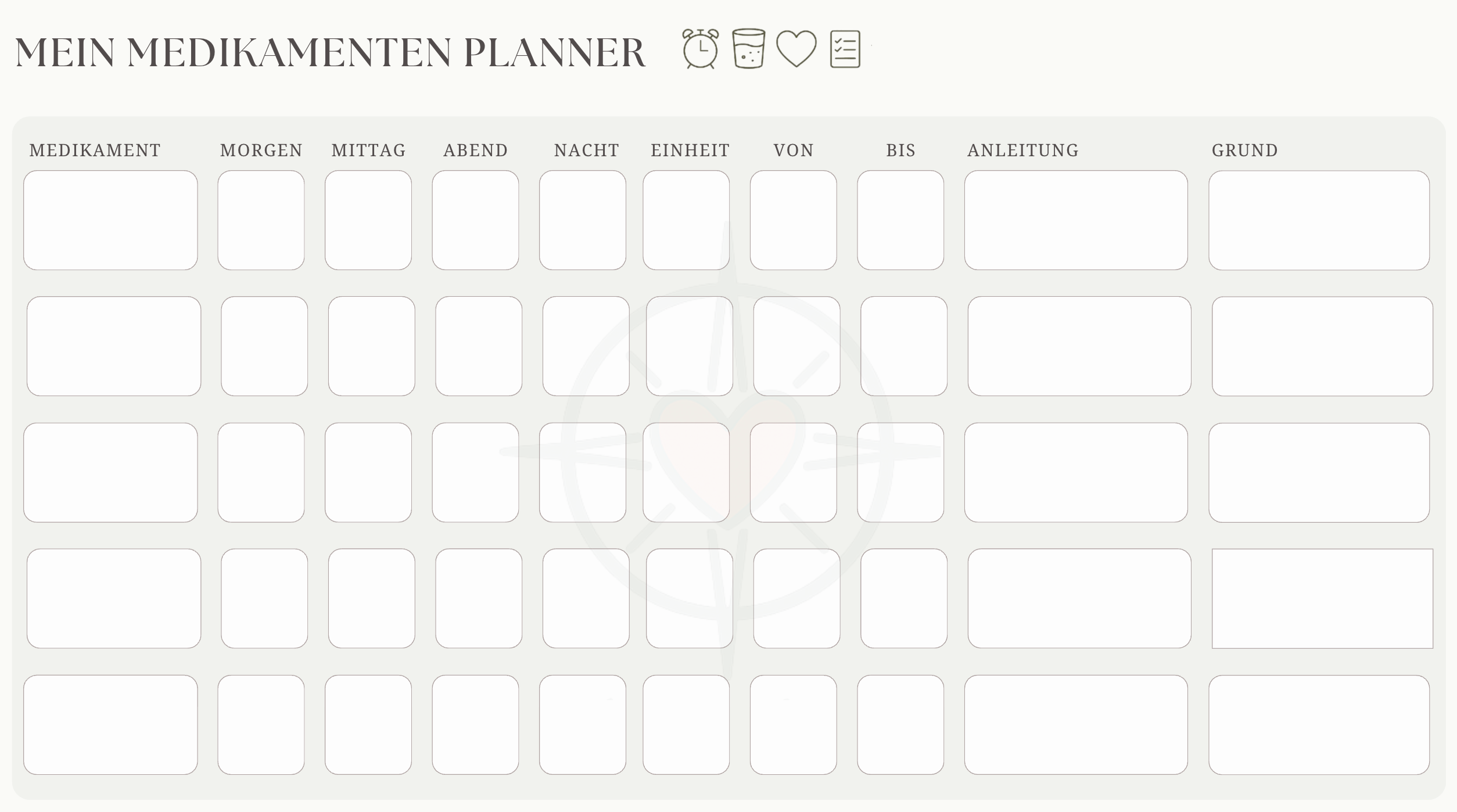This screenshot has width=1457, height=812.
Task: Select the first row Morgen box
Action: pos(261,220)
